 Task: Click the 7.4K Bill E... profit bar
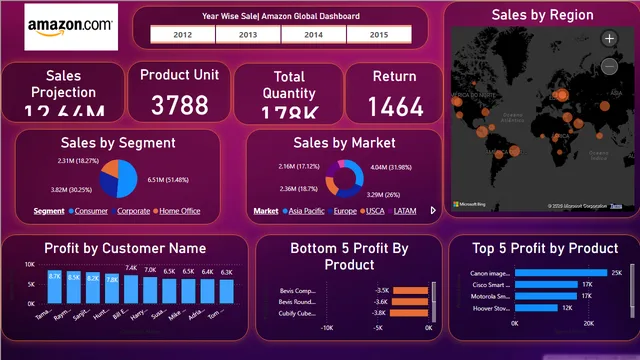[131, 289]
